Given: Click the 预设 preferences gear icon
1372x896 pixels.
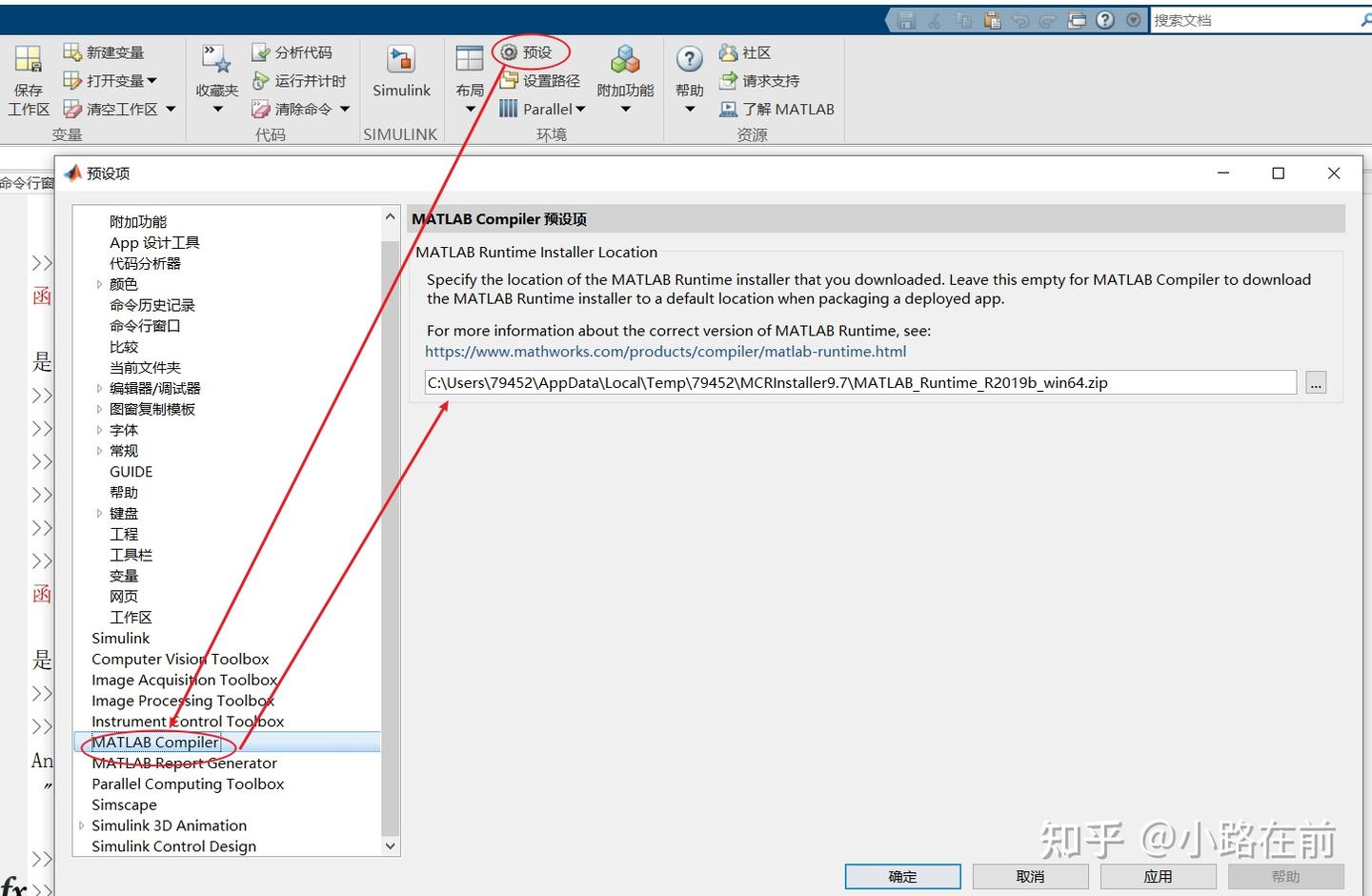Looking at the screenshot, I should (510, 52).
